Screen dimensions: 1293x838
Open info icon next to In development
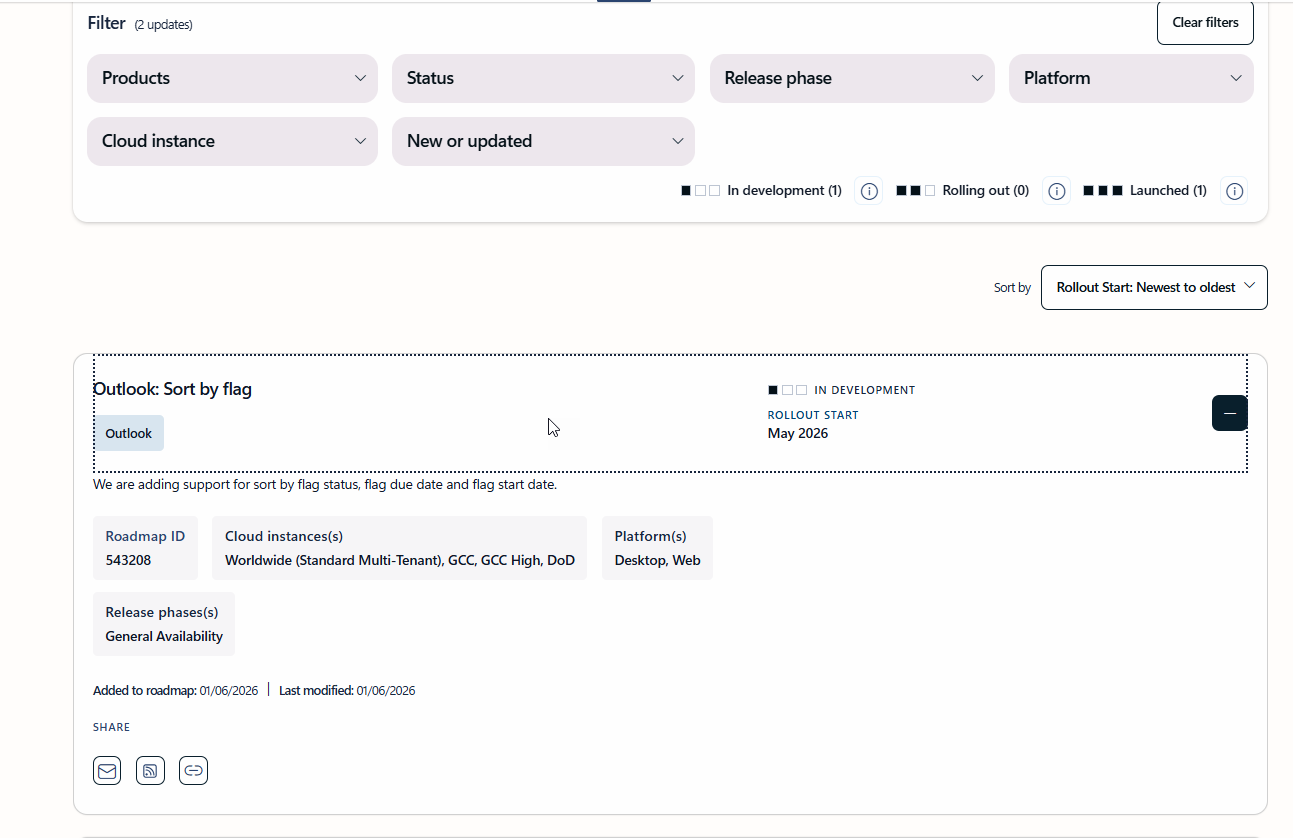pos(869,191)
